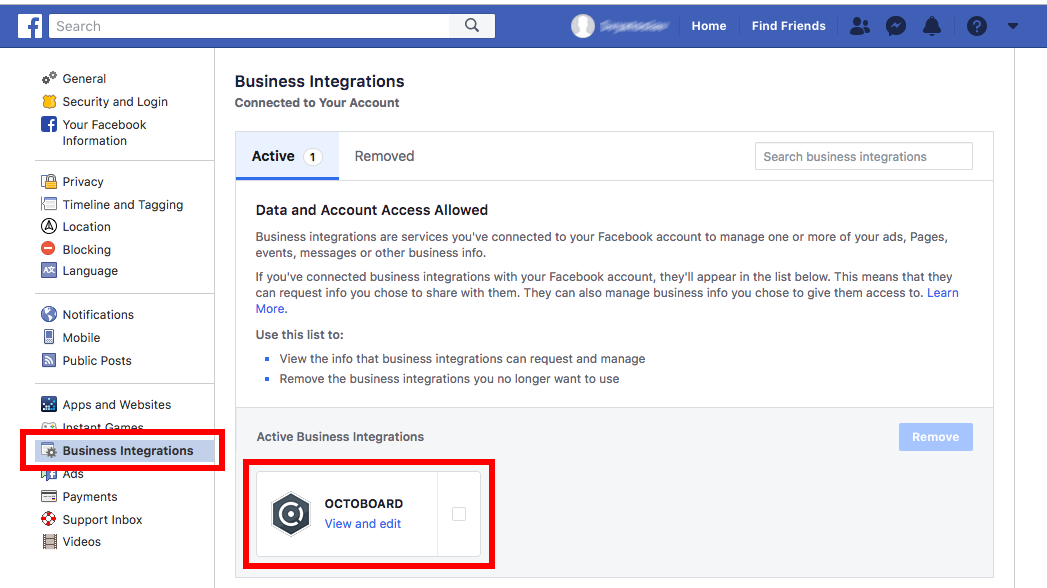Click the Facebook logo icon
Image resolution: width=1047 pixels, height=588 pixels.
point(30,26)
